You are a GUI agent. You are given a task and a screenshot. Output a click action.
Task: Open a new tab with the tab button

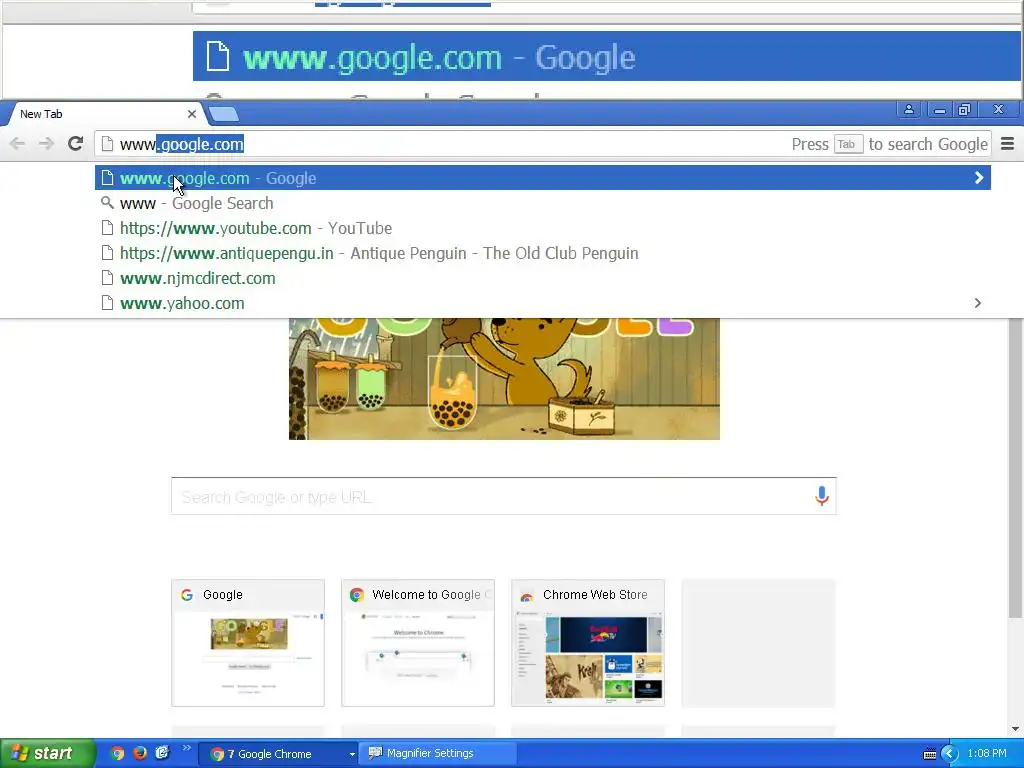coord(224,114)
